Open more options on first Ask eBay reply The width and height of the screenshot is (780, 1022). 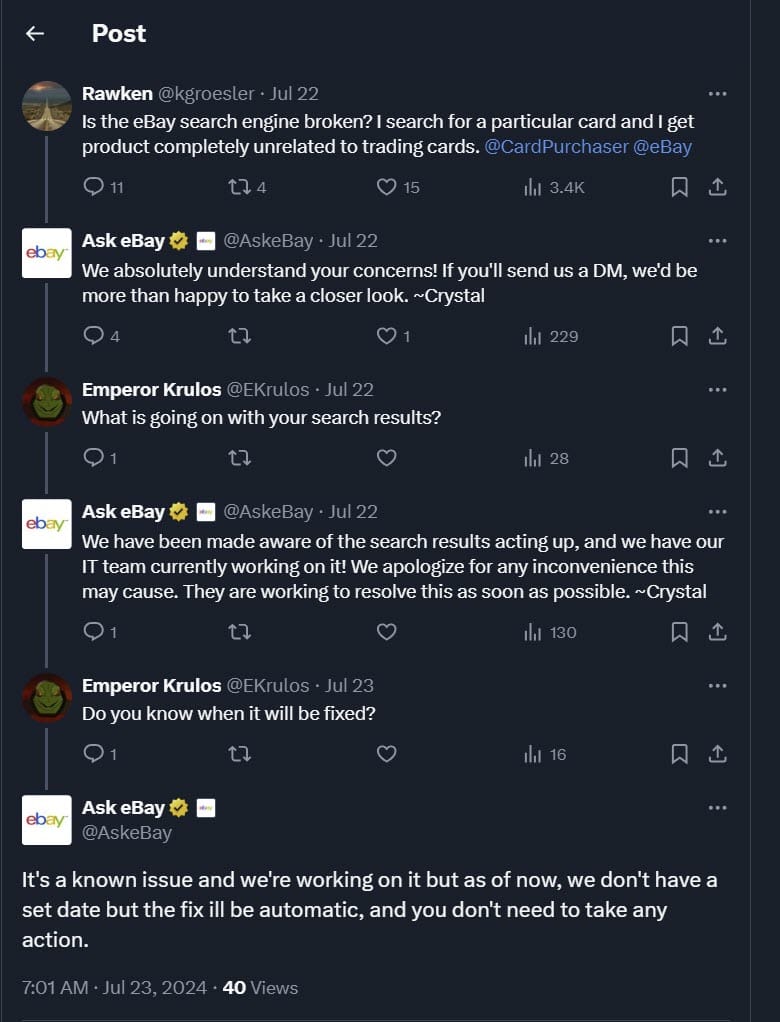(717, 240)
